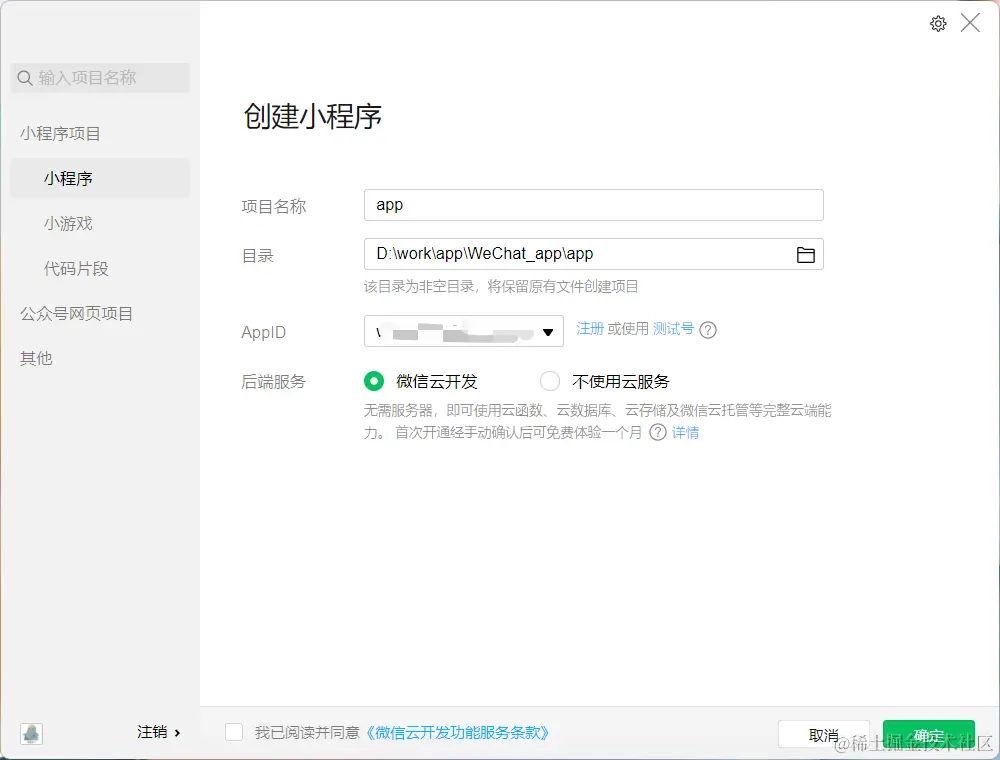The height and width of the screenshot is (760, 1000).
Task: Tick the agree to cloud terms checkbox
Action: click(x=234, y=732)
